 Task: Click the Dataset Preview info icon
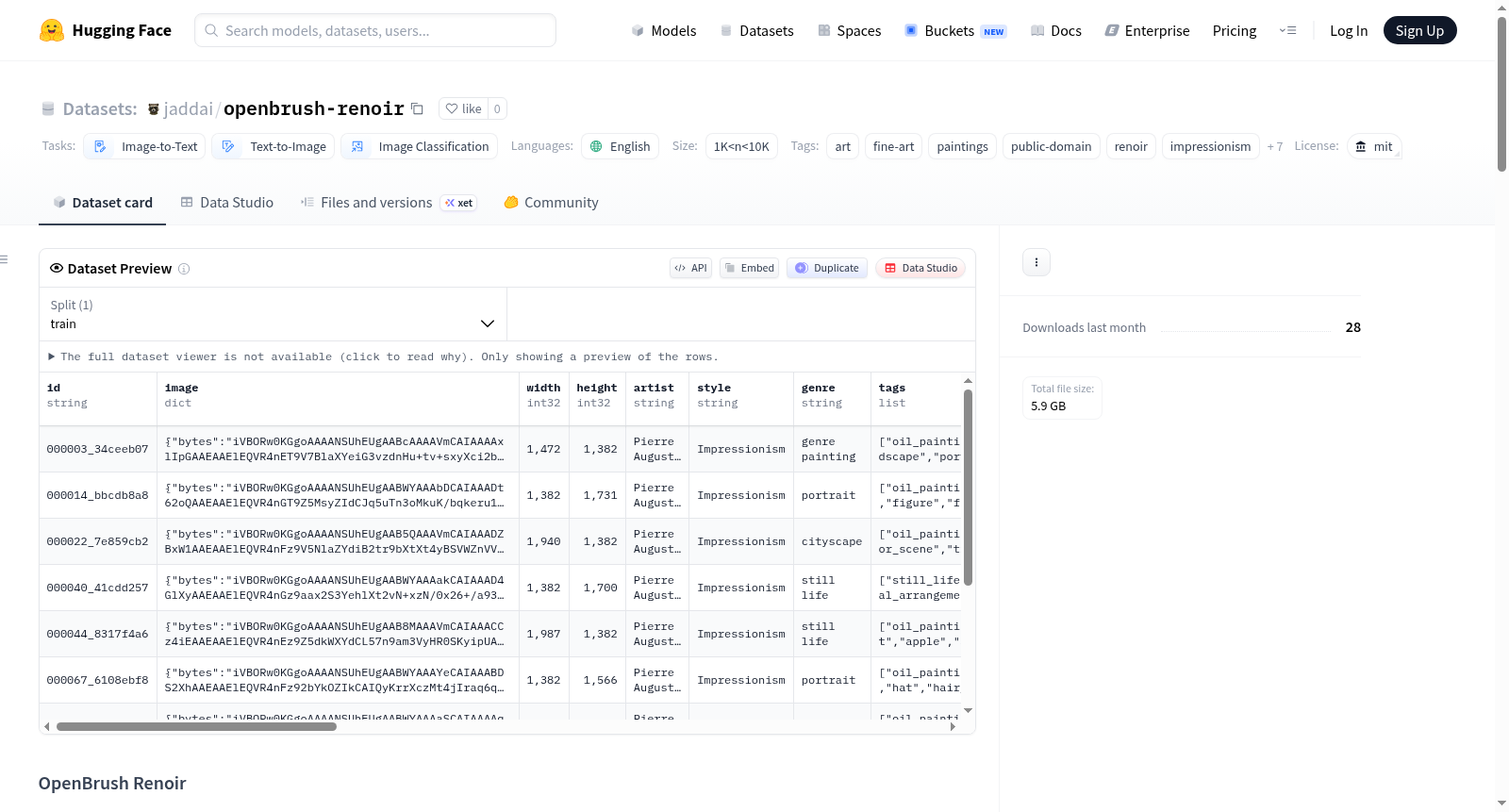pos(184,269)
